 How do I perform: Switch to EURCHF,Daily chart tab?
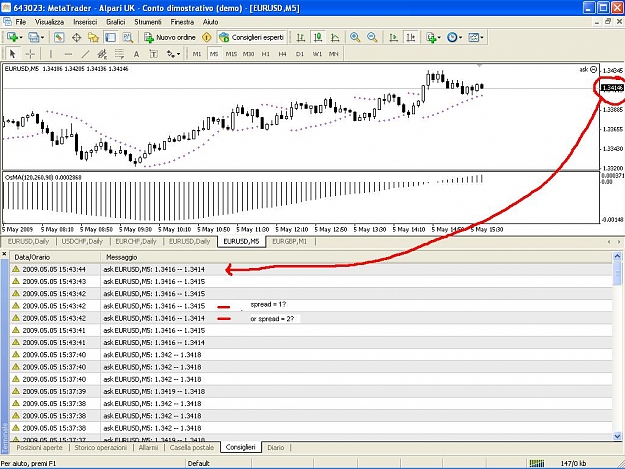136,241
